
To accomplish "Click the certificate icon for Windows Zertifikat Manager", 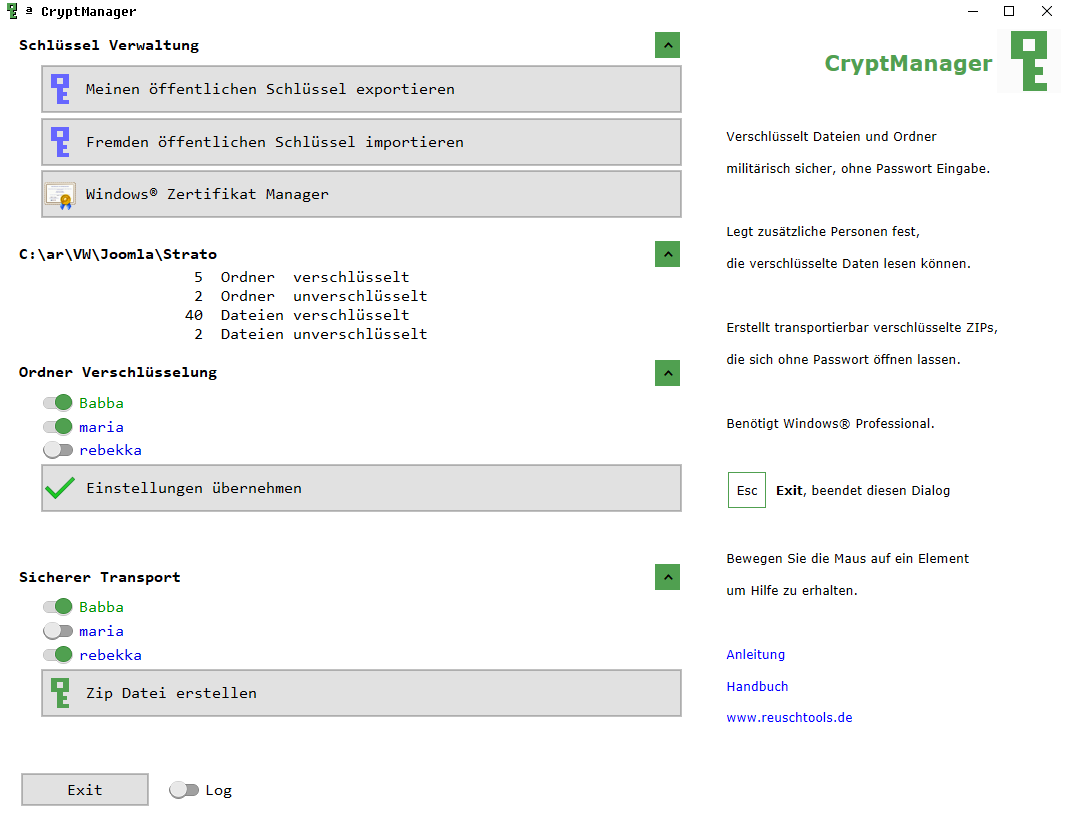I will [x=60, y=196].
